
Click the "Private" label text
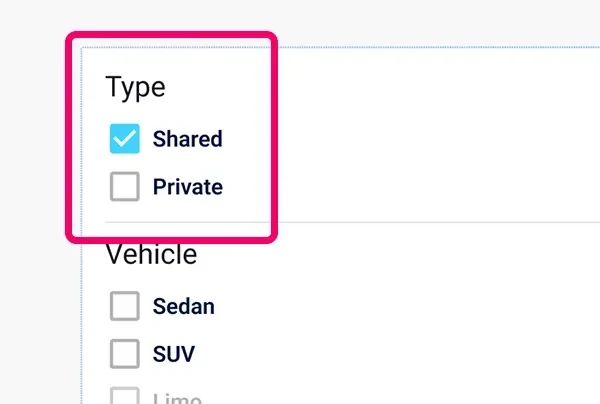tap(187, 186)
